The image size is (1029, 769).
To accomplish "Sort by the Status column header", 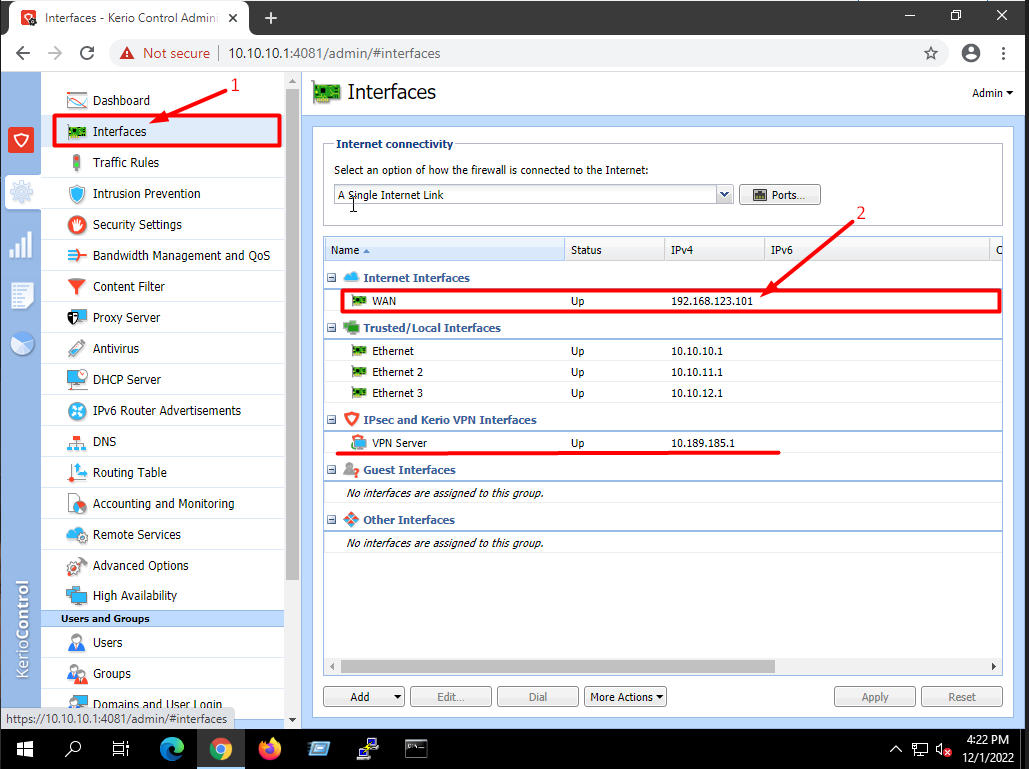I will (614, 250).
